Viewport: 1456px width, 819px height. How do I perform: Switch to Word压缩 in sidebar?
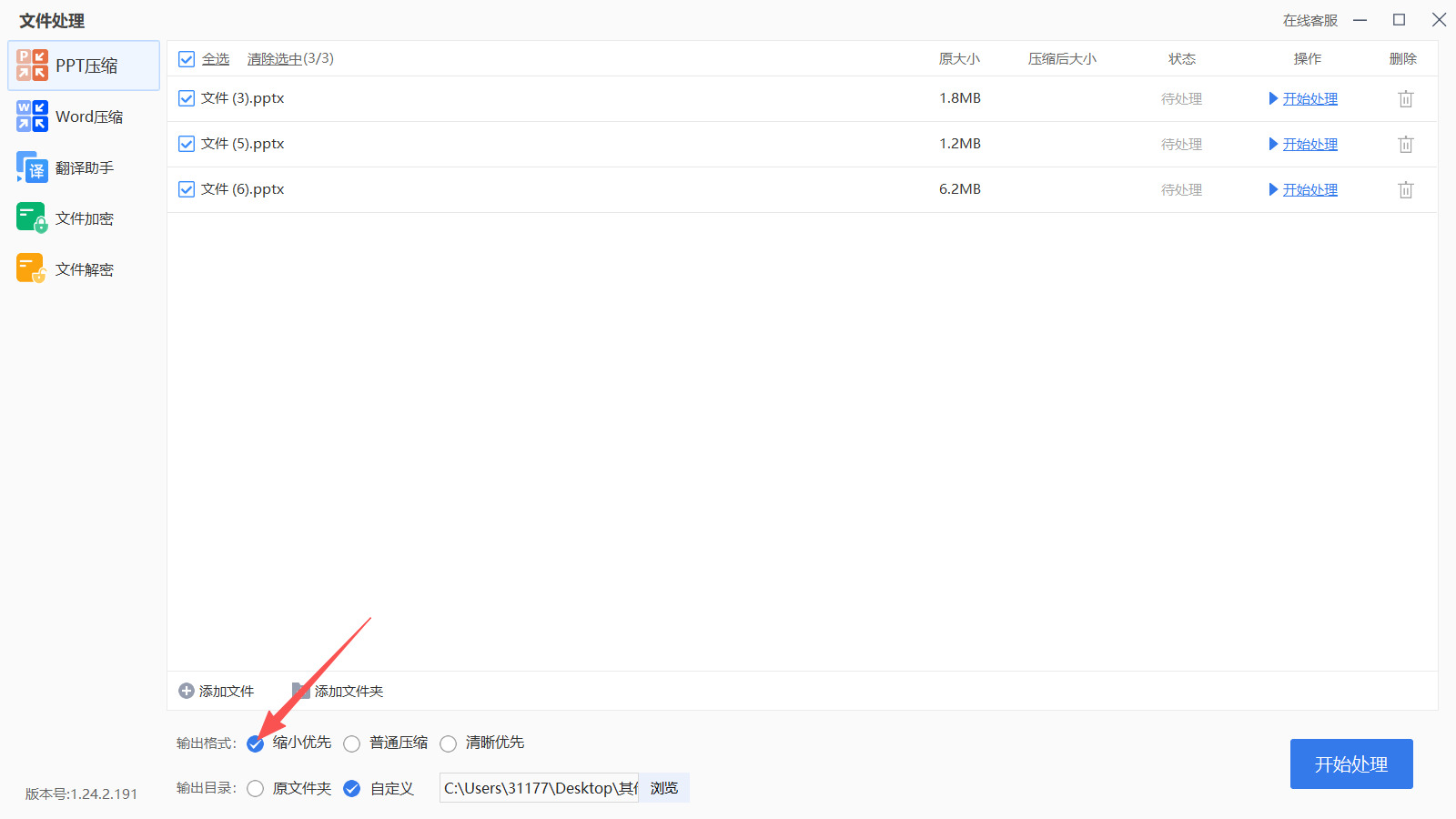pyautogui.click(x=84, y=116)
